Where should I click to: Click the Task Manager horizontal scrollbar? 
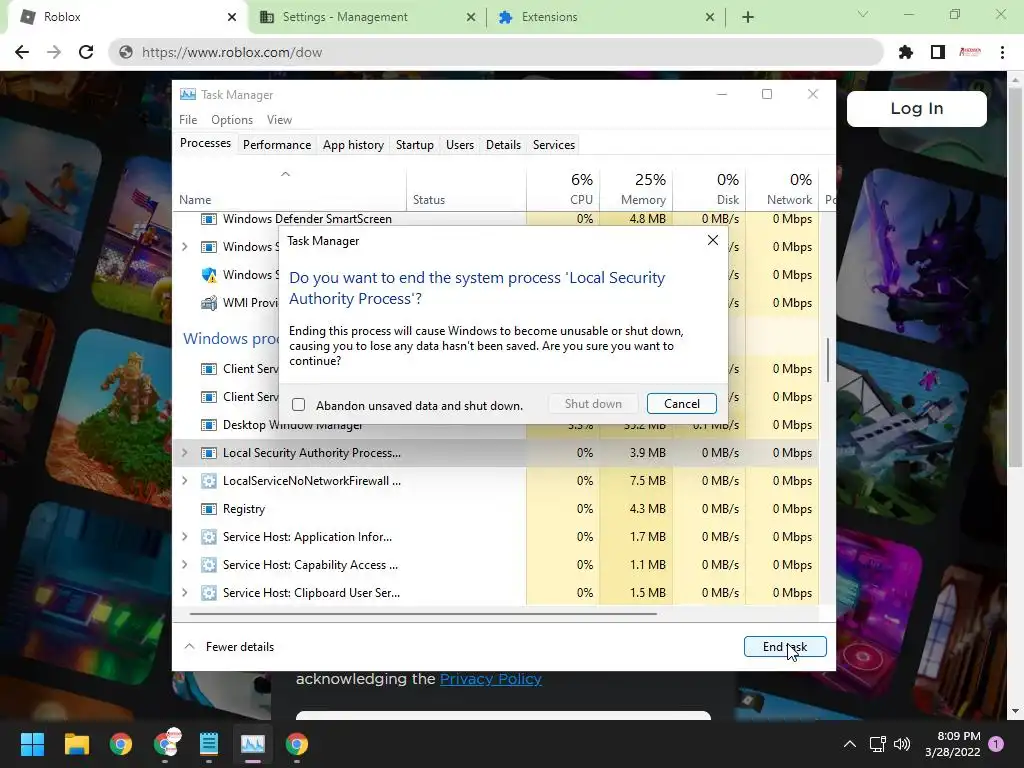[x=423, y=614]
